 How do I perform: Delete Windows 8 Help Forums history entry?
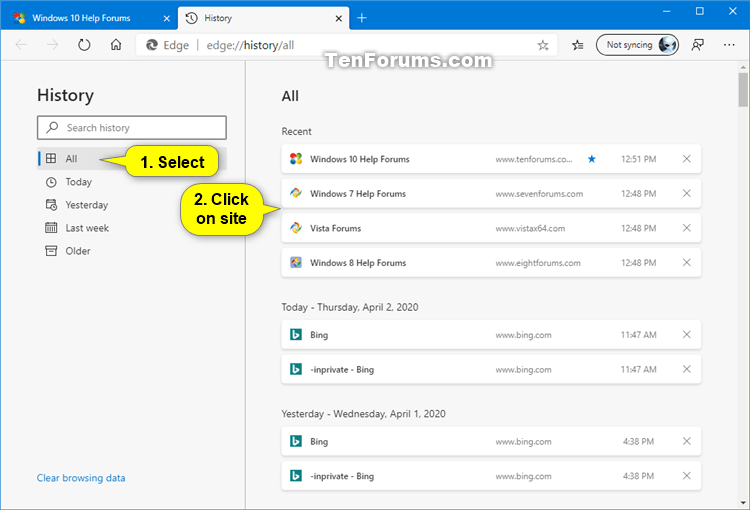(x=686, y=263)
